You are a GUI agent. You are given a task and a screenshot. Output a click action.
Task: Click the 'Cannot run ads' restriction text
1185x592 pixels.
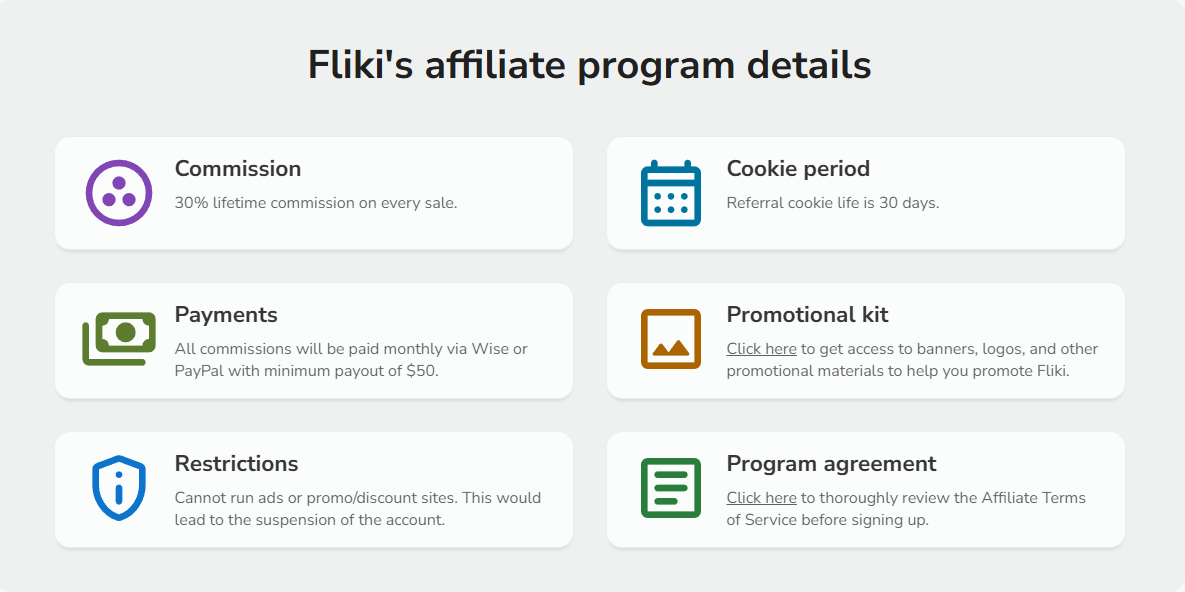pos(357,509)
